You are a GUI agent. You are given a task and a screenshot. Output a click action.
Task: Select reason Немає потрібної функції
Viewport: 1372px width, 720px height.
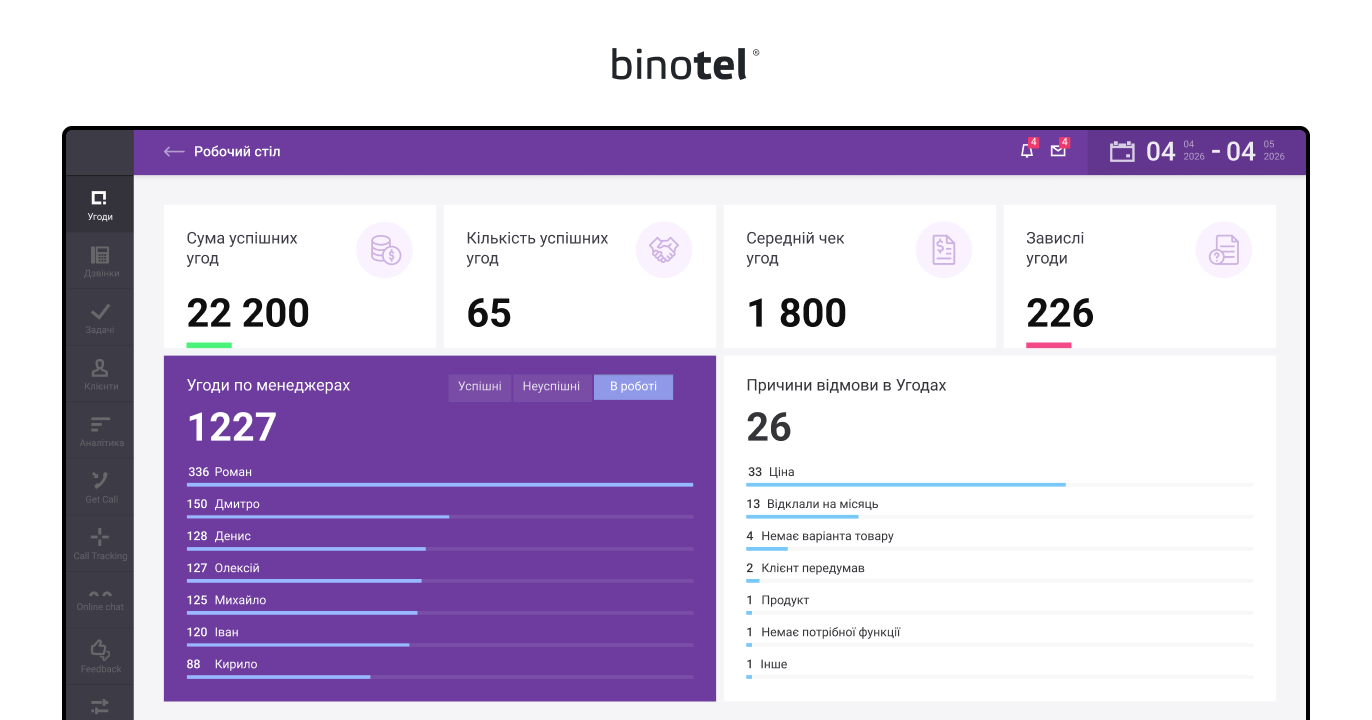coord(999,636)
